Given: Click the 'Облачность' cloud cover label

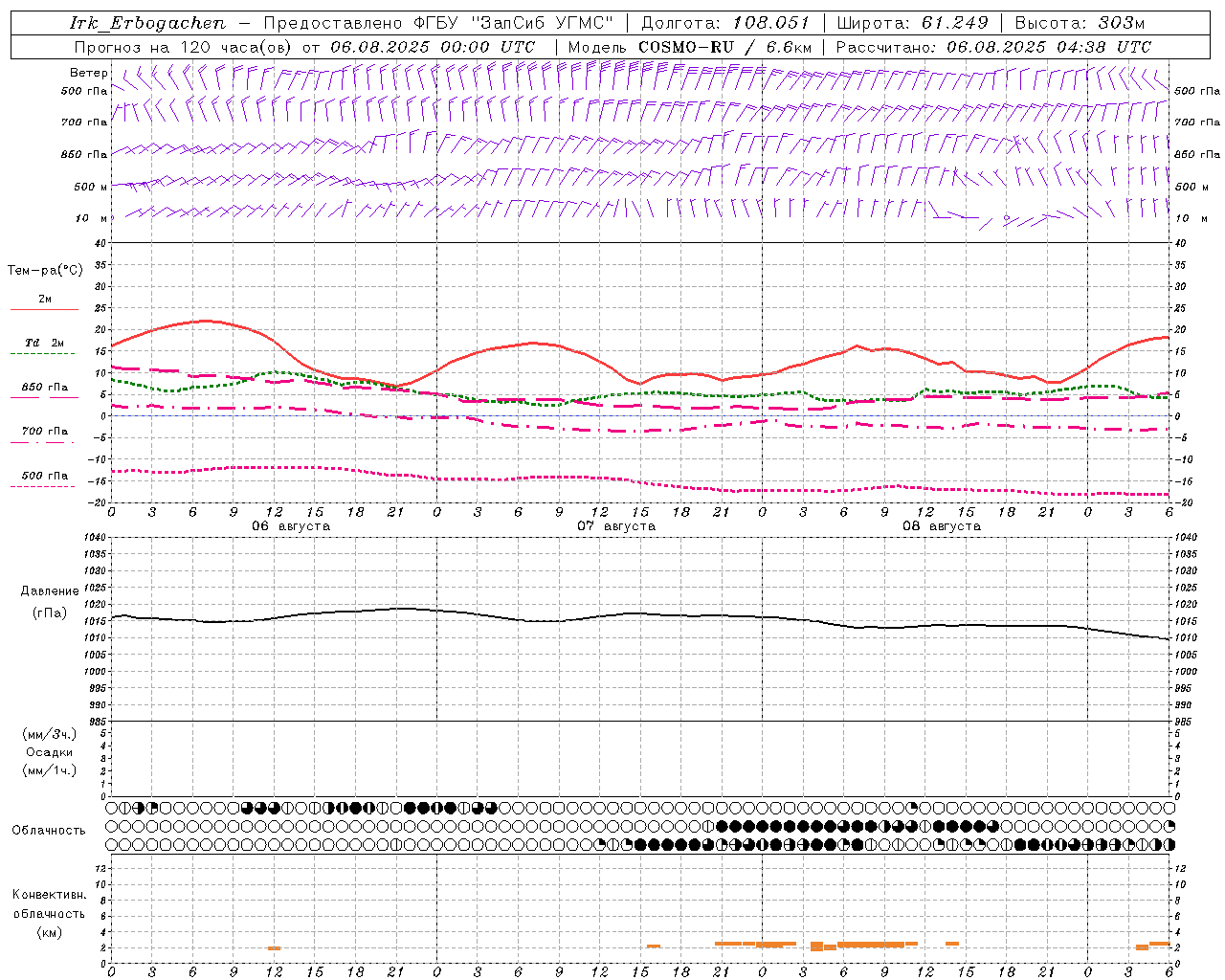Looking at the screenshot, I should tap(49, 831).
